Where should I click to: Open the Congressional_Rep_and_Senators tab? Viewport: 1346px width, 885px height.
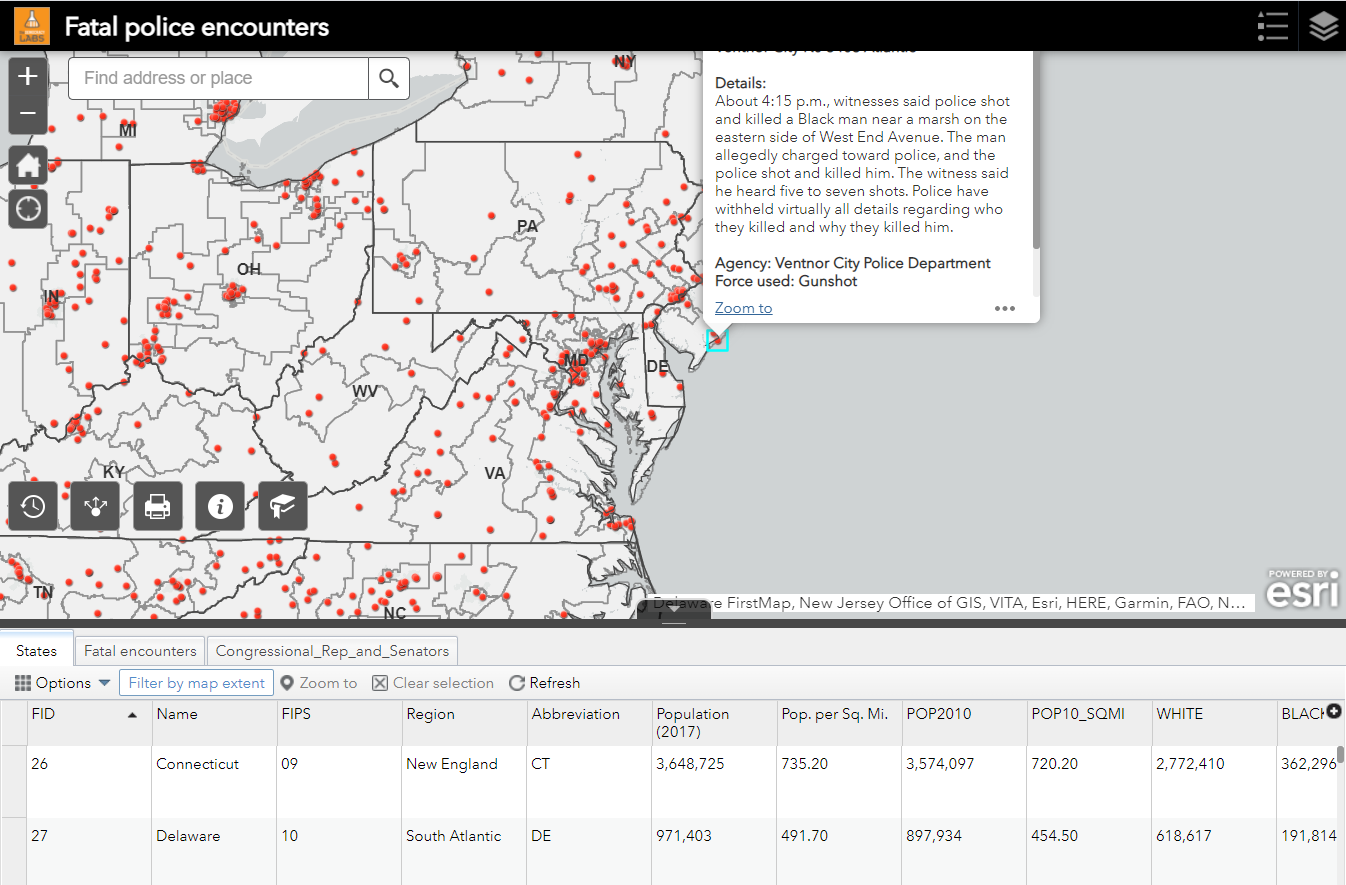pos(332,650)
